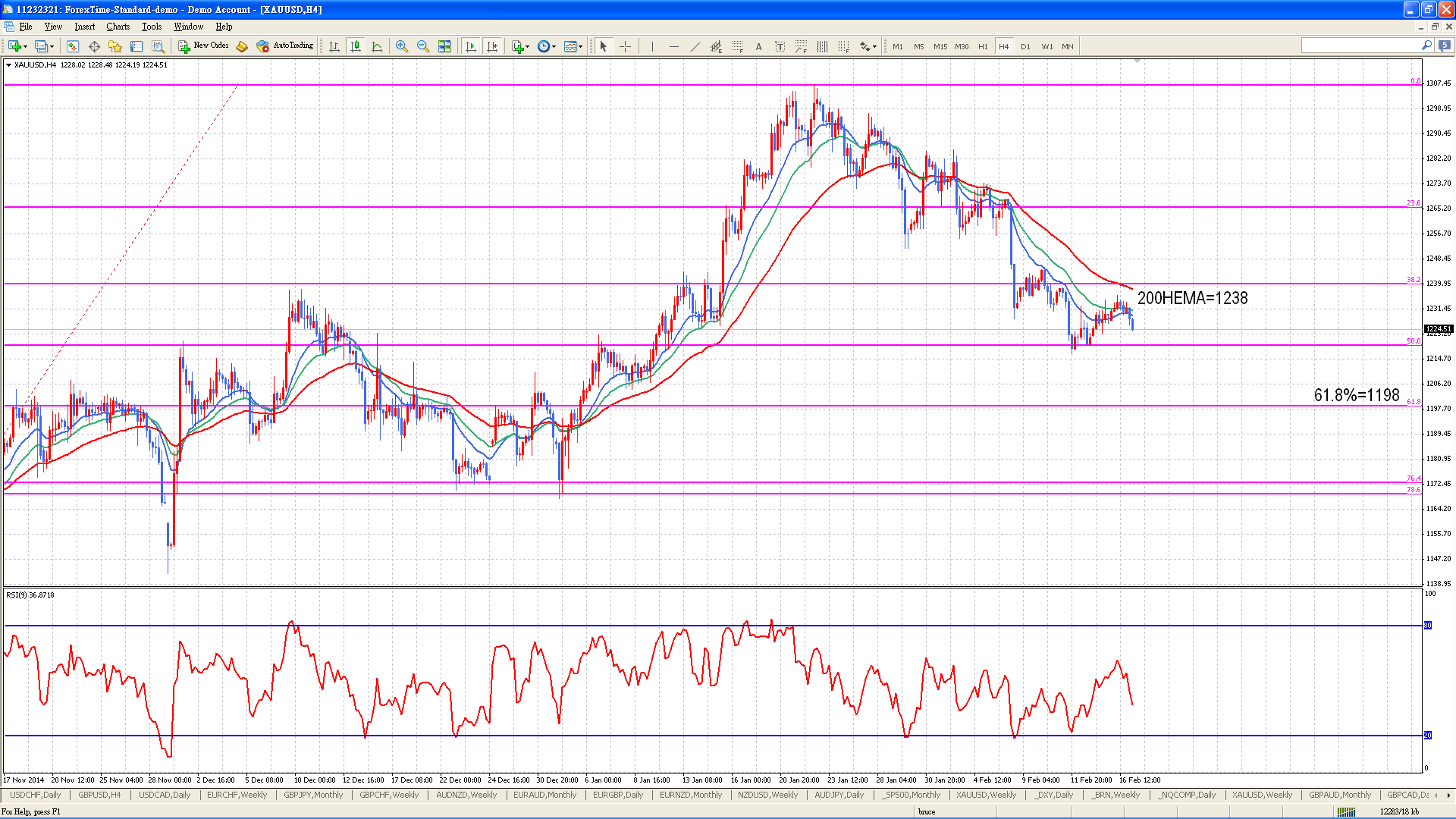Viewport: 1456px width, 819px height.
Task: Open the Help menu
Action: tap(224, 27)
